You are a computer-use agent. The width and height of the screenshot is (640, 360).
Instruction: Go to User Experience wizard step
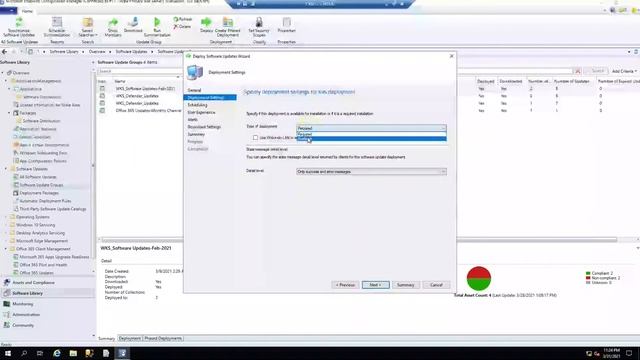click(201, 112)
